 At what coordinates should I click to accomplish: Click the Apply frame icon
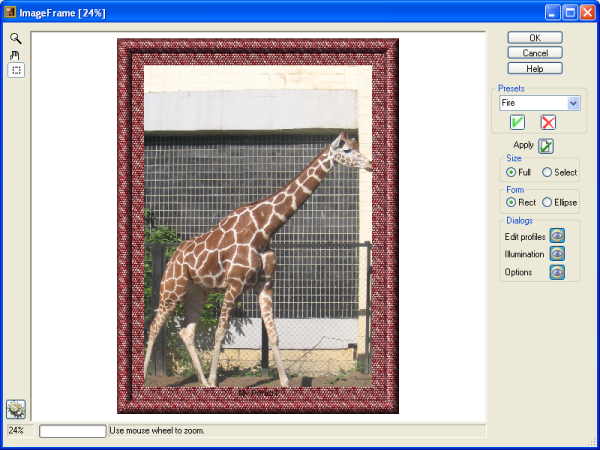click(546, 146)
